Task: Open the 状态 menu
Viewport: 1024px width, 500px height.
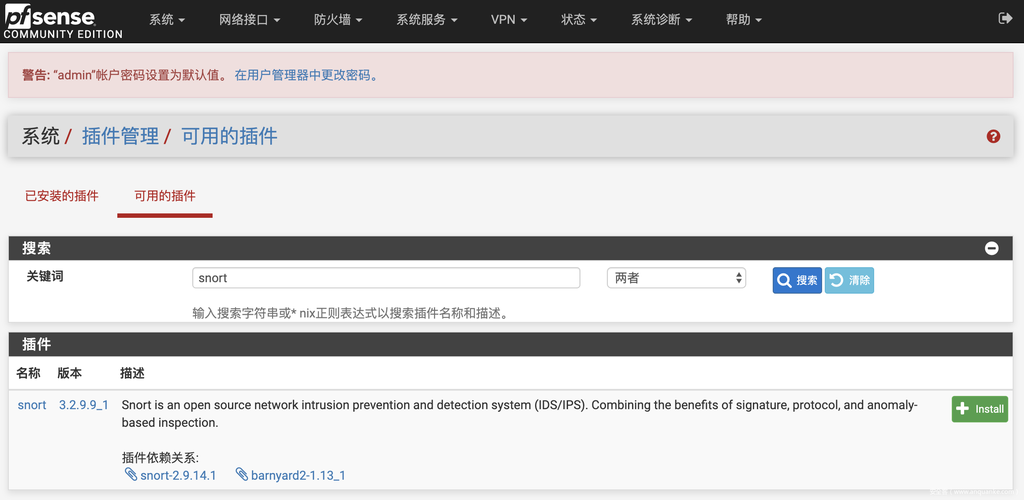Action: coord(579,20)
